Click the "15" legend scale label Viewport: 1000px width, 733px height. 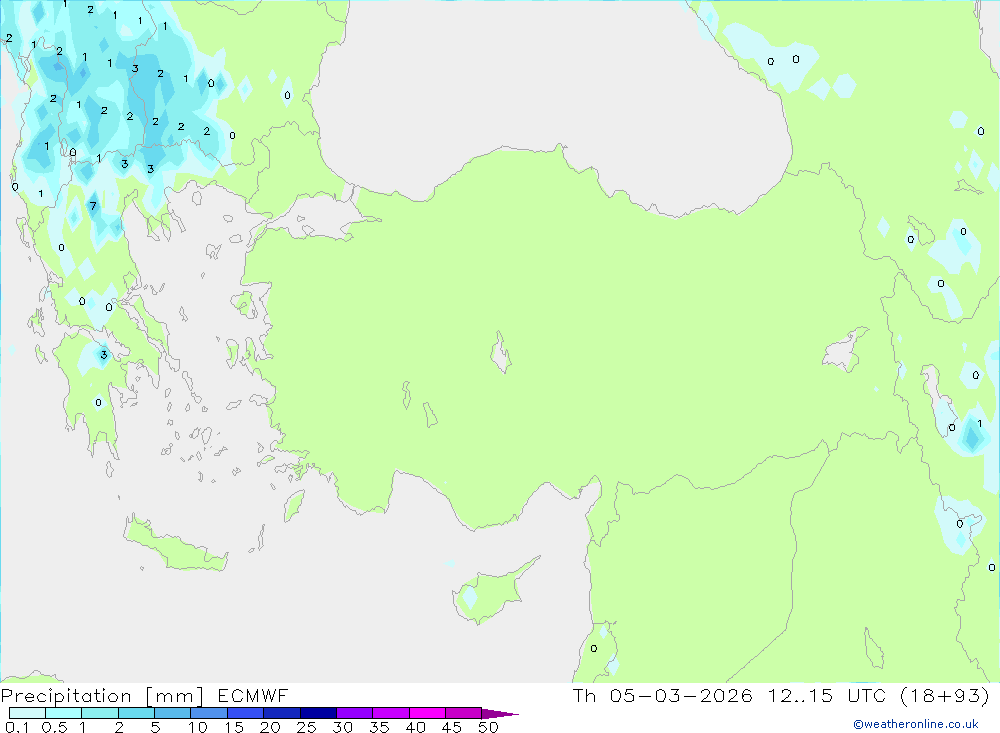[x=234, y=727]
